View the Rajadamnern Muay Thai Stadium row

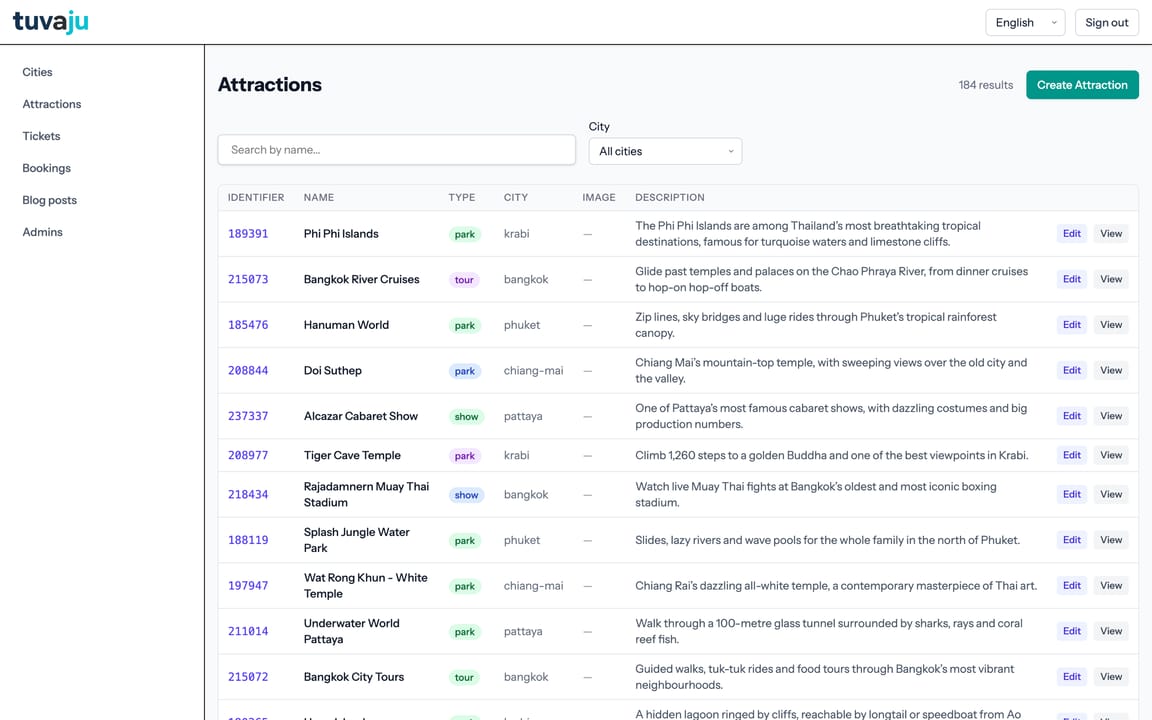pos(1111,494)
